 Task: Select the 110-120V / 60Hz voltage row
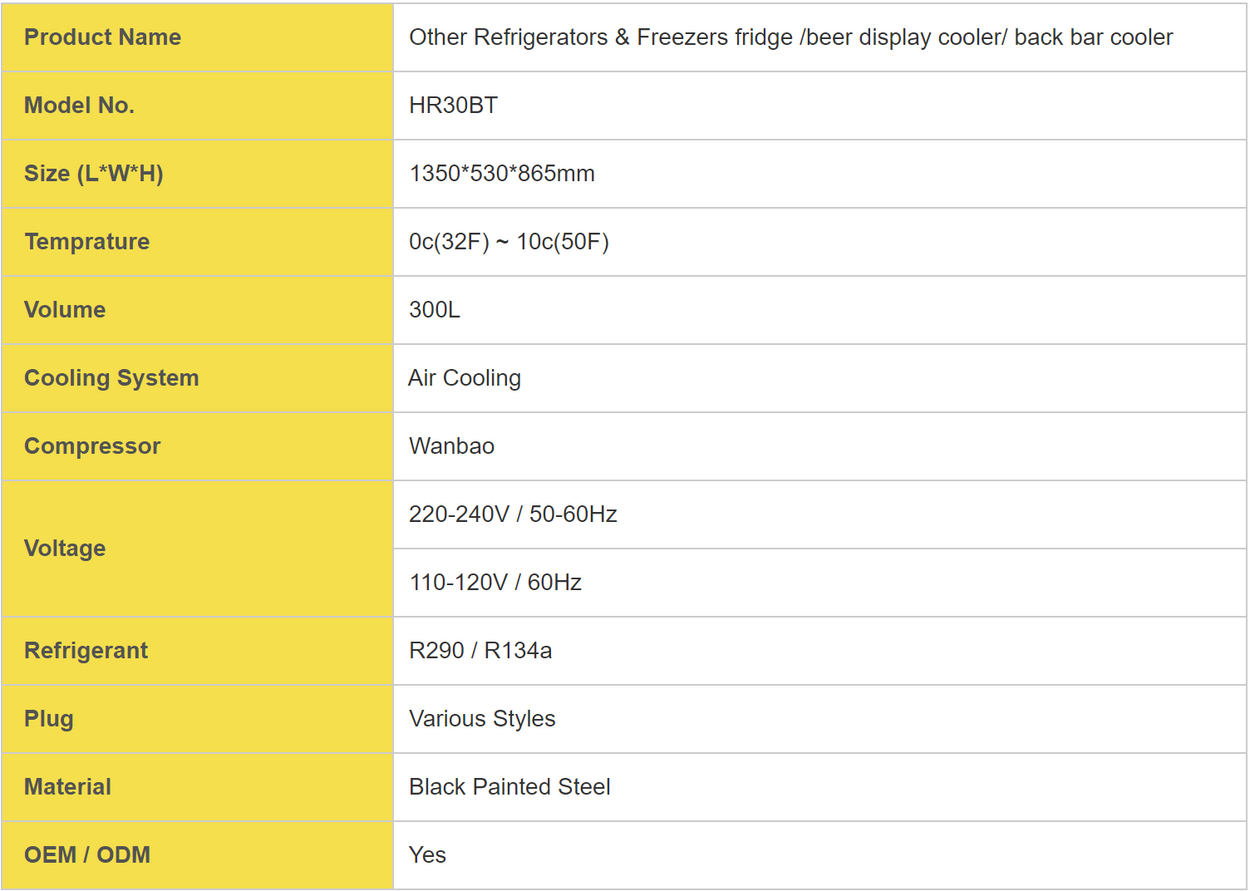[820, 583]
